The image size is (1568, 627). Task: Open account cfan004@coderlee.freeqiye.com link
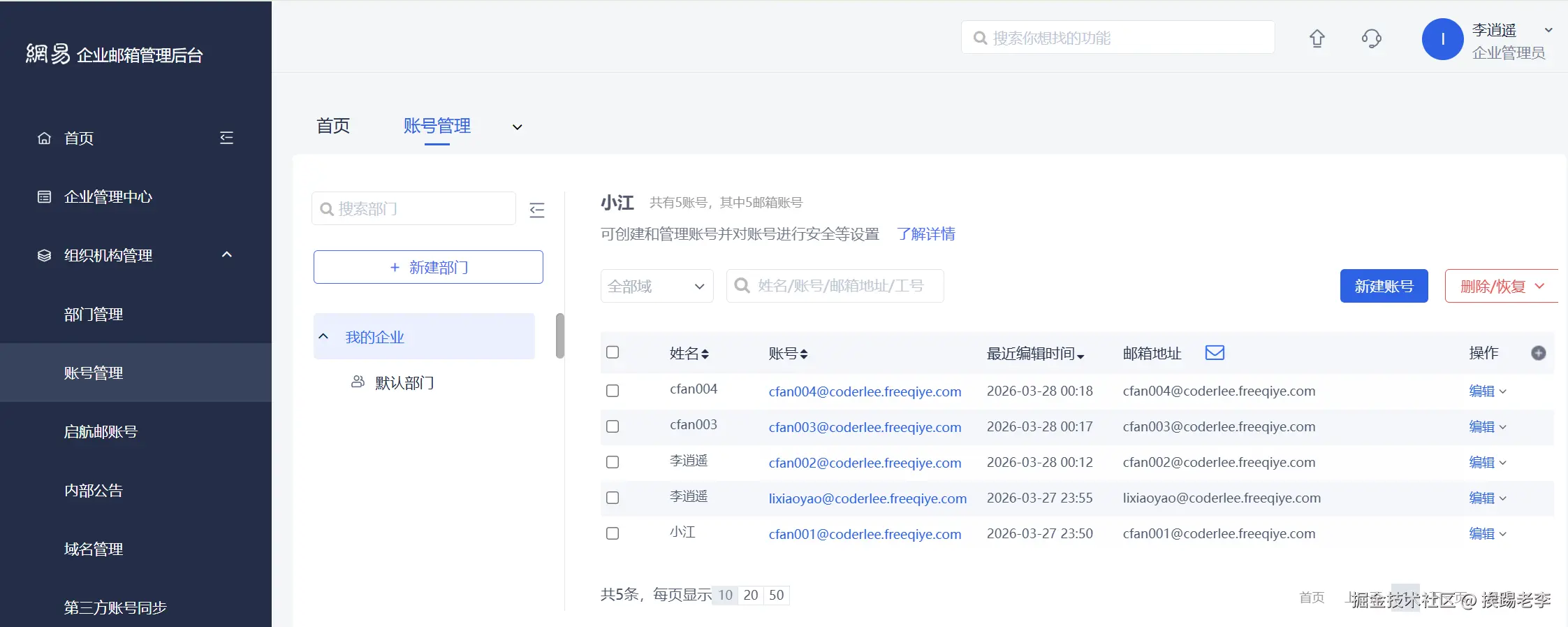[865, 391]
